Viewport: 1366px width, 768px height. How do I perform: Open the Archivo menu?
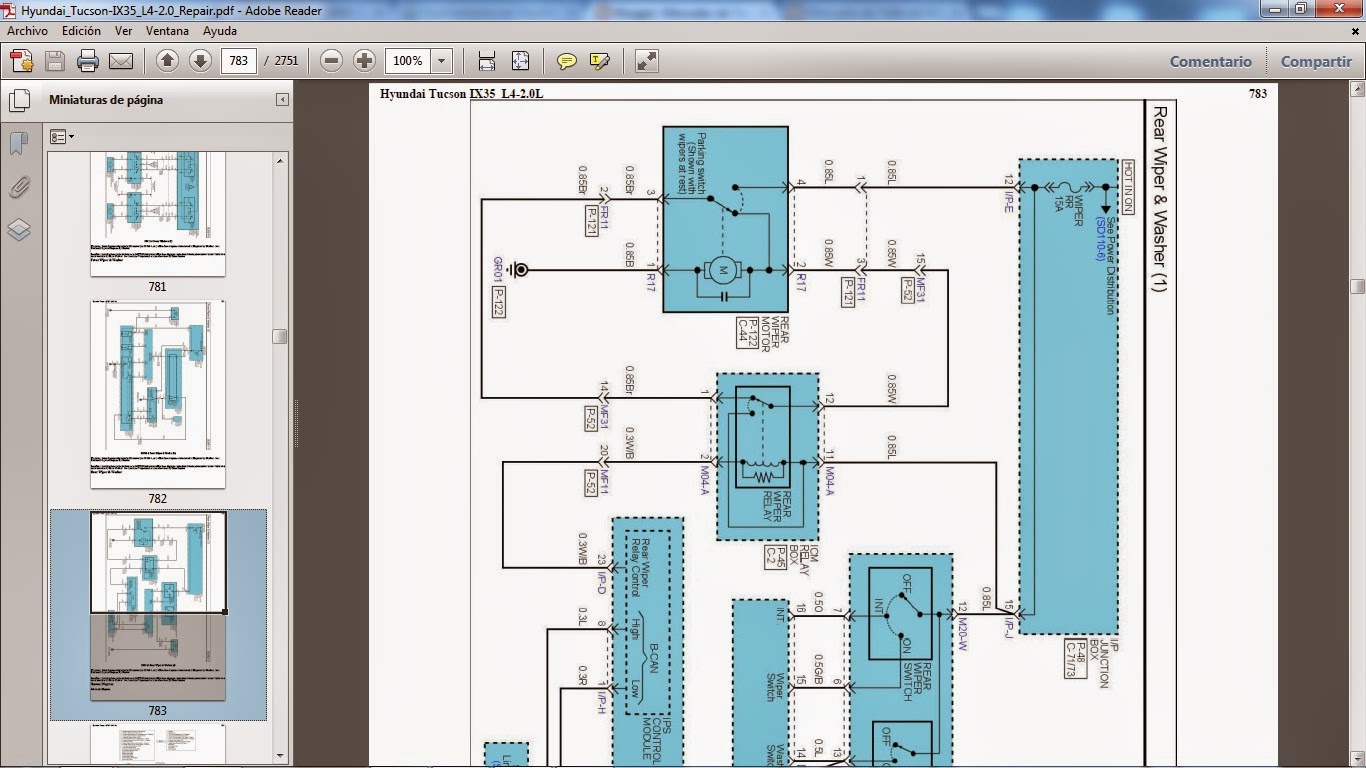point(28,31)
